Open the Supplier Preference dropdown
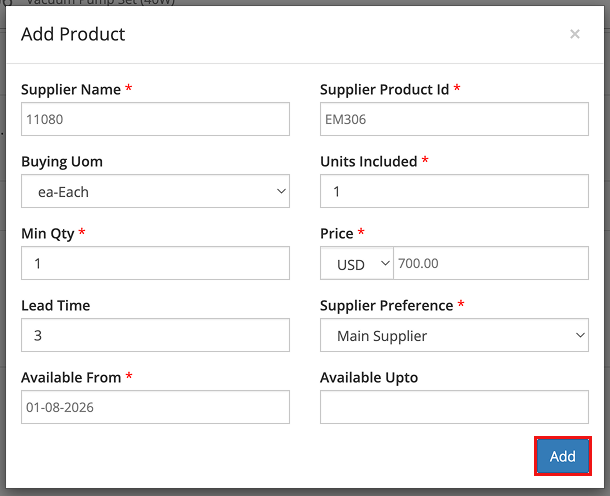Image resolution: width=610 pixels, height=496 pixels. (x=454, y=336)
